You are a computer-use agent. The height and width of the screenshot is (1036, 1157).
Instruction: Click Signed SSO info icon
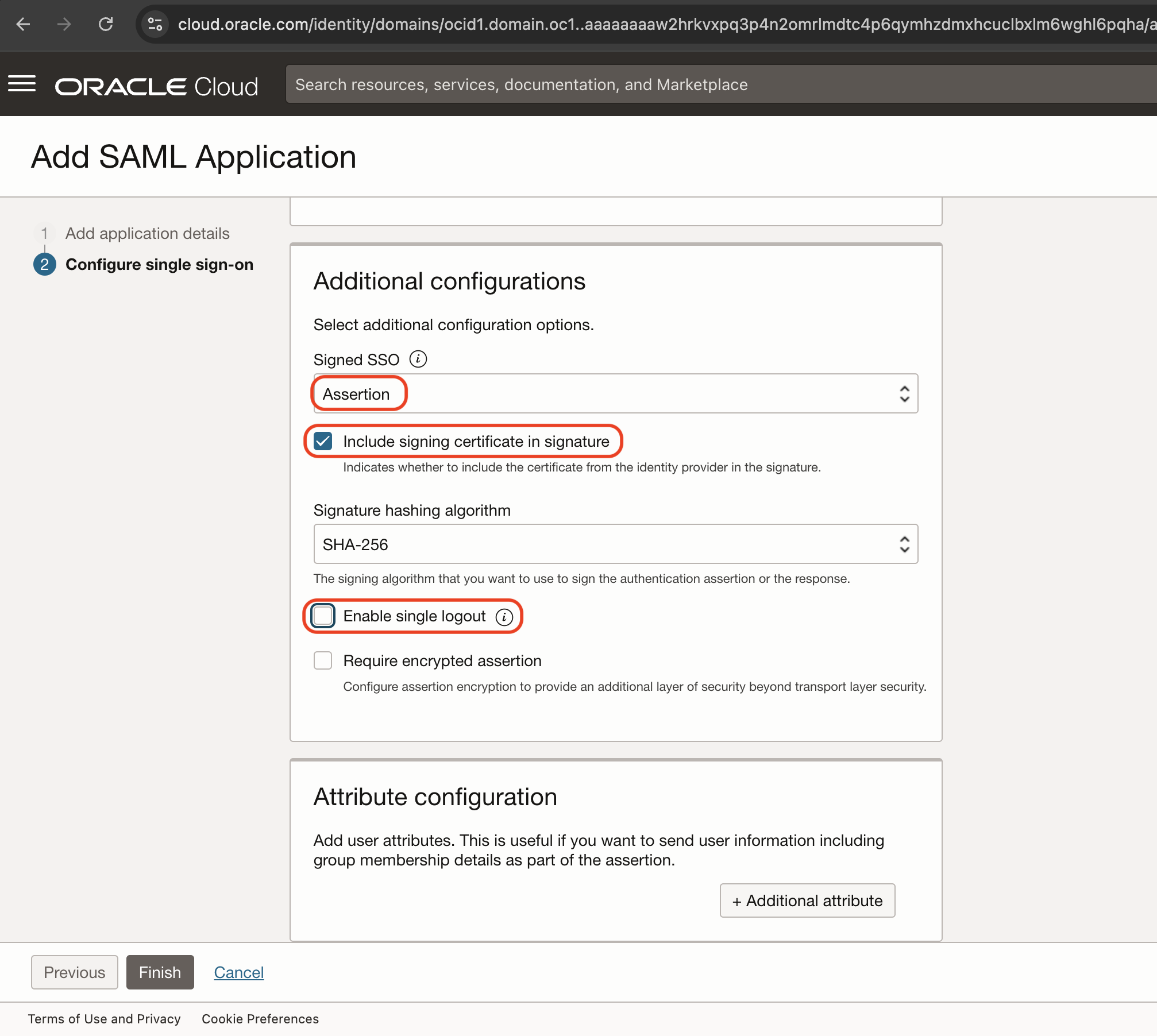[x=418, y=359]
